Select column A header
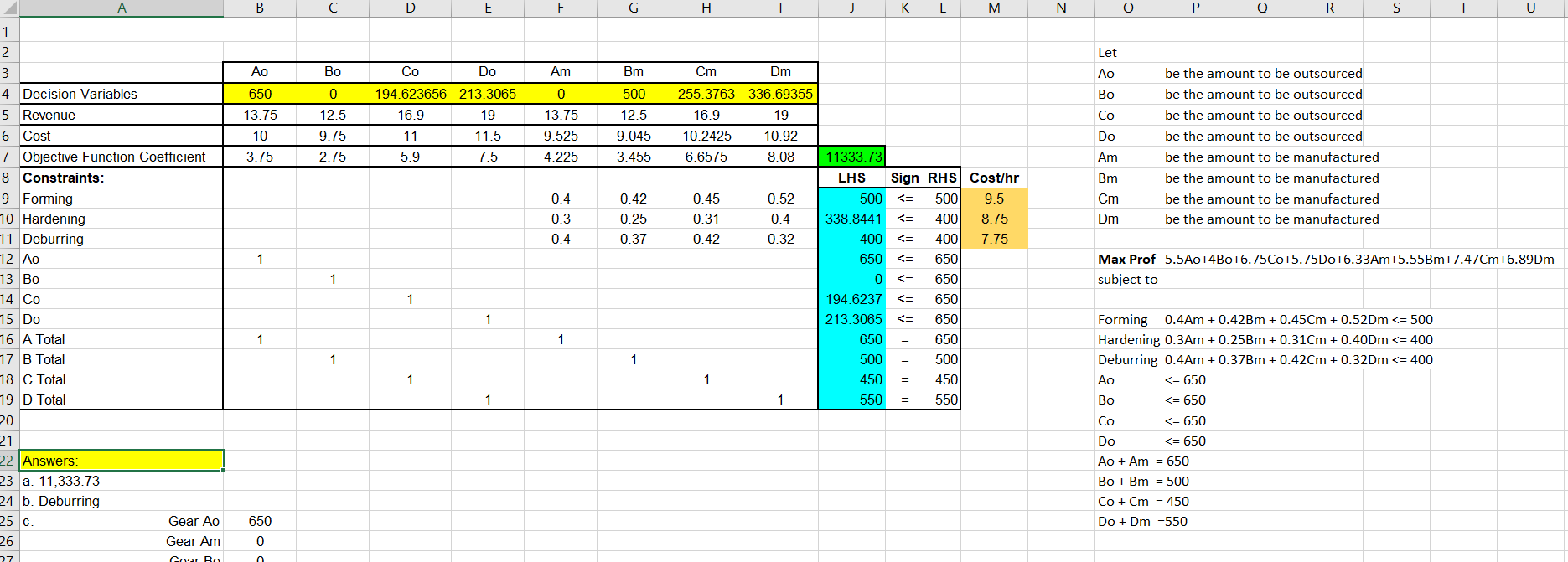This screenshot has width=1568, height=562. pos(122,8)
